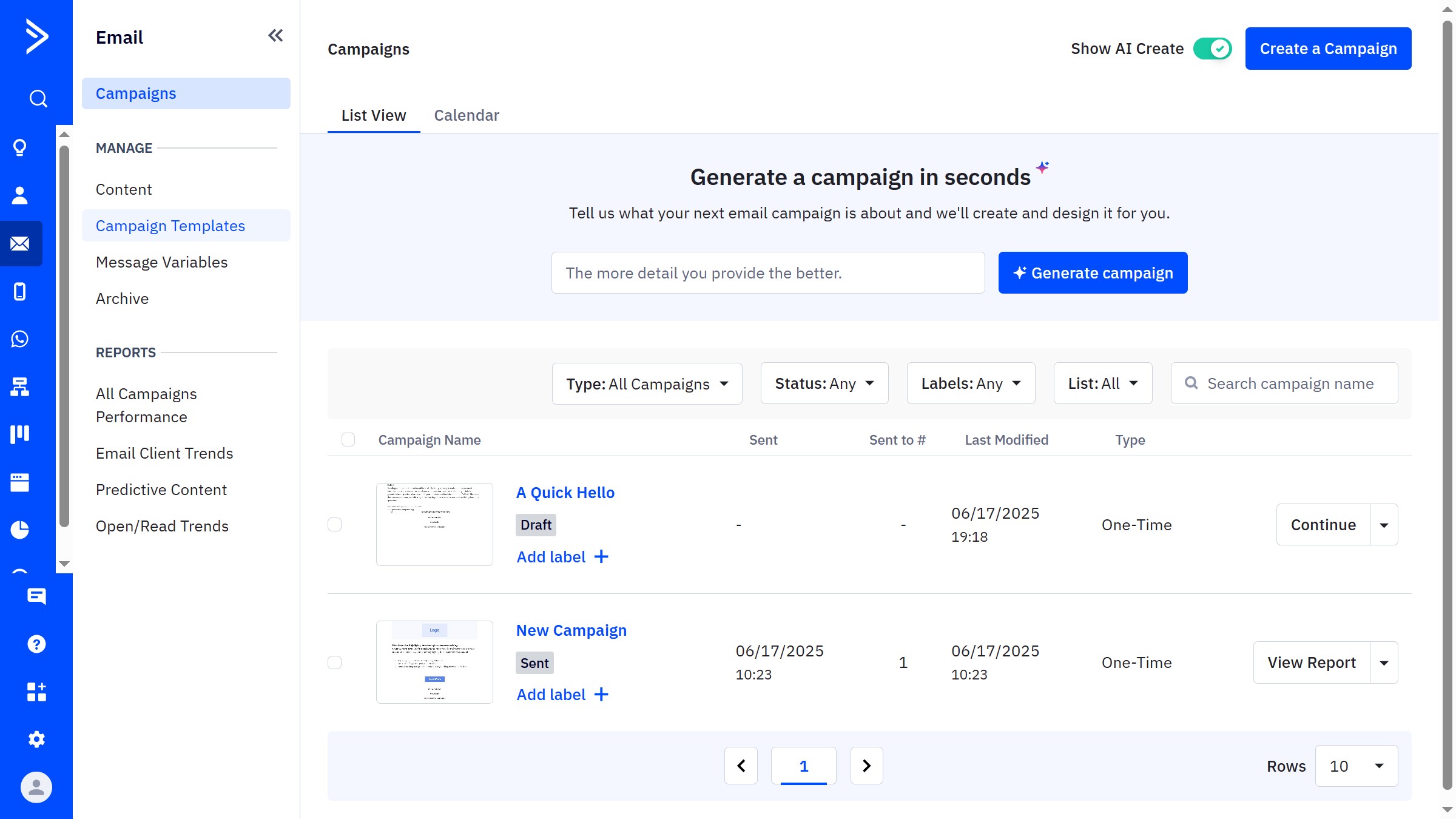Open the Status: Any filter dropdown
Viewport: 1456px width, 819px height.
(824, 383)
